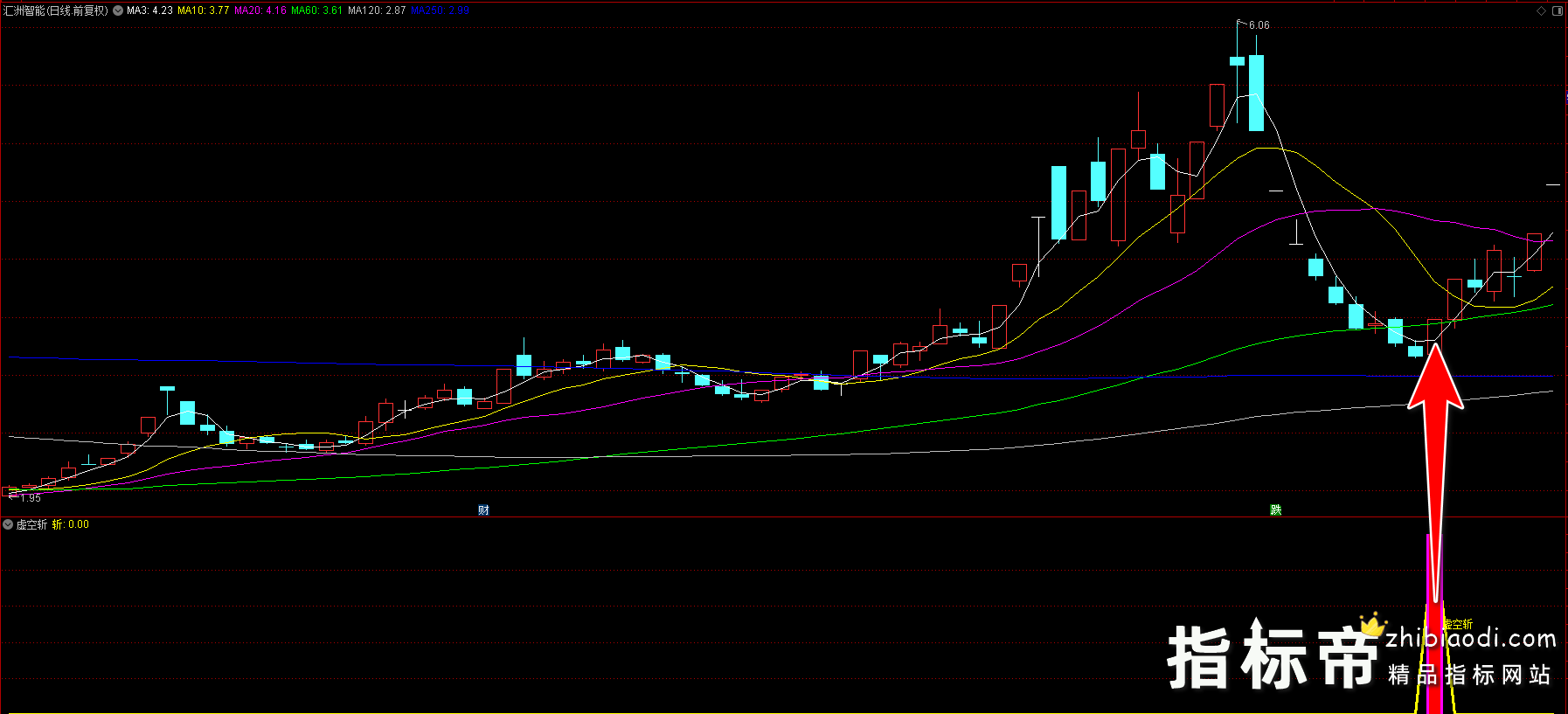The image size is (1568, 714).
Task: Click the 1.95 low price label
Action: [31, 498]
